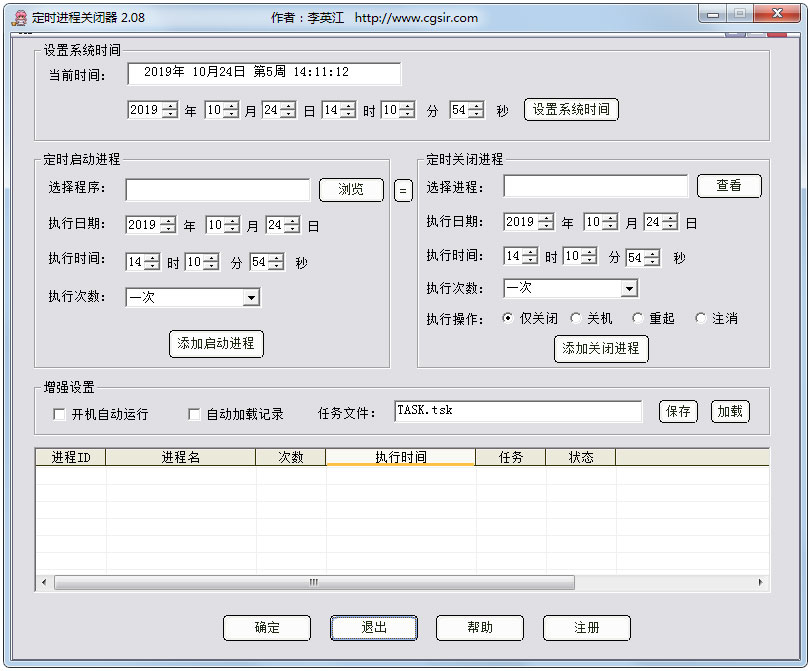
Task: Sort by 进程名 column header
Action: click(181, 457)
